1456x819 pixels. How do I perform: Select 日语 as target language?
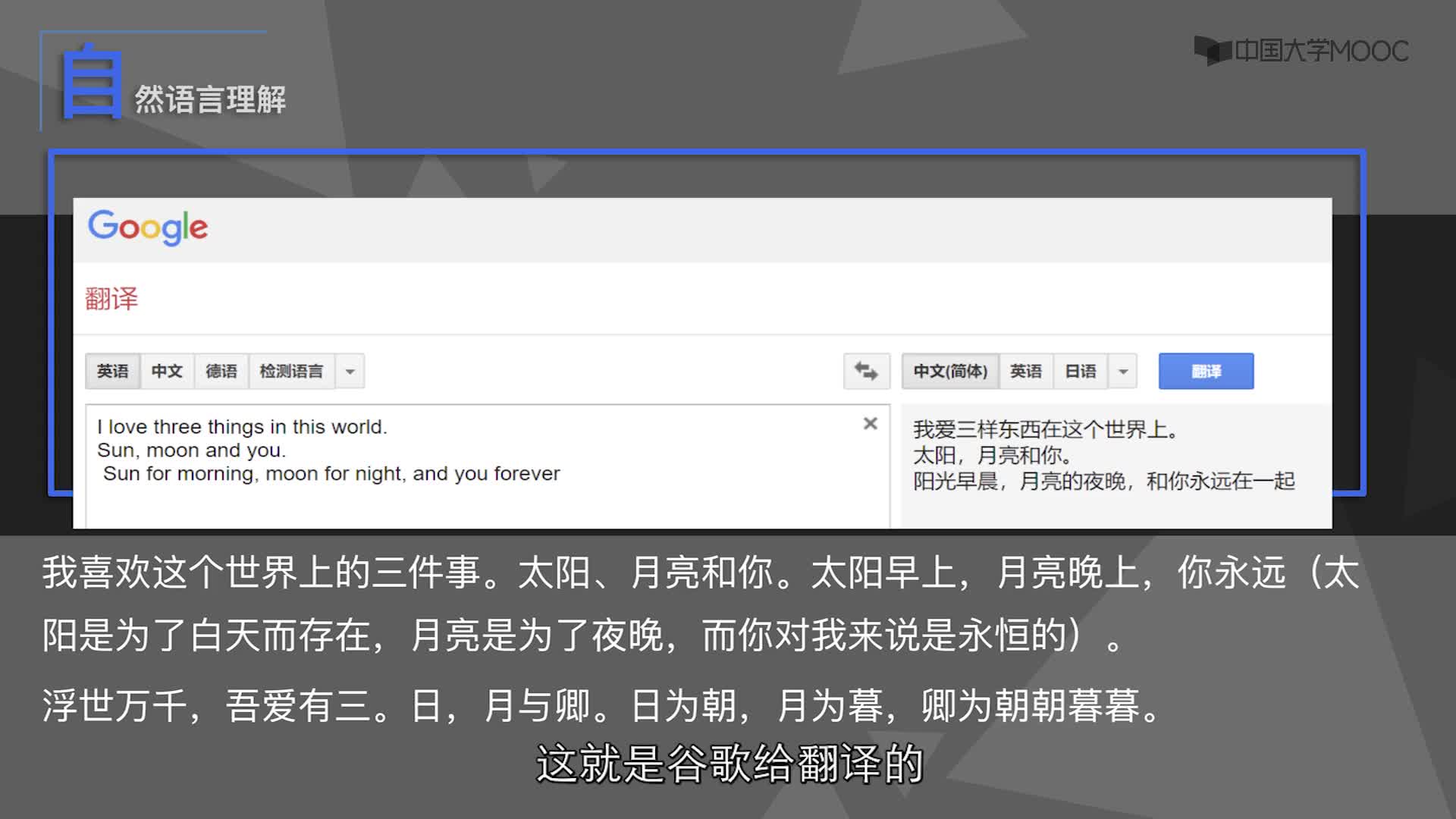(1081, 372)
